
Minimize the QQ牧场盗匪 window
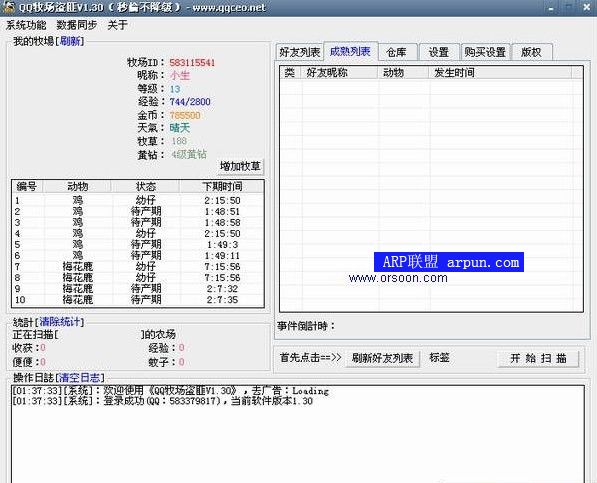551,7
